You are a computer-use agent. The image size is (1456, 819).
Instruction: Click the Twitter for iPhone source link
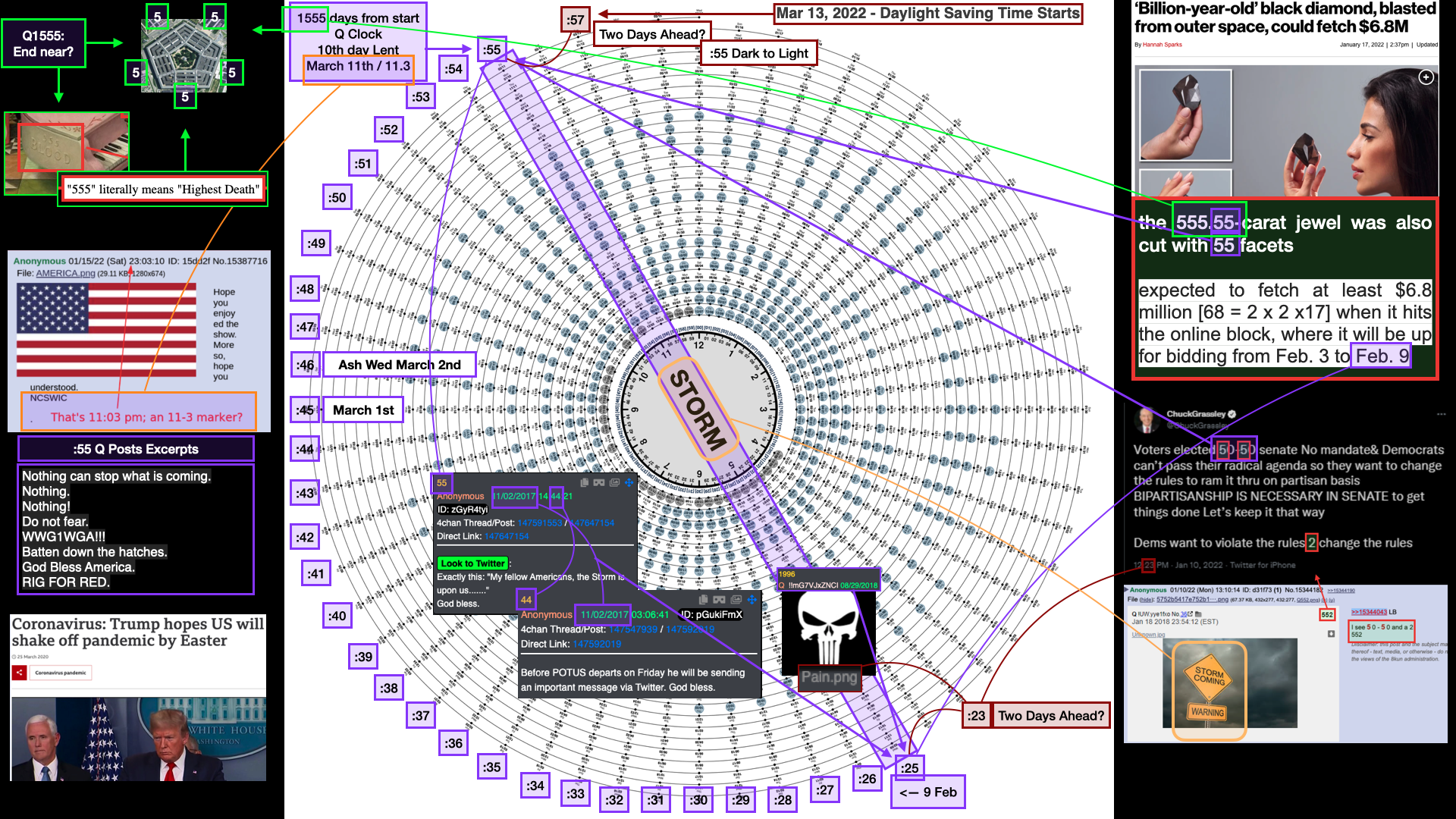(1263, 565)
